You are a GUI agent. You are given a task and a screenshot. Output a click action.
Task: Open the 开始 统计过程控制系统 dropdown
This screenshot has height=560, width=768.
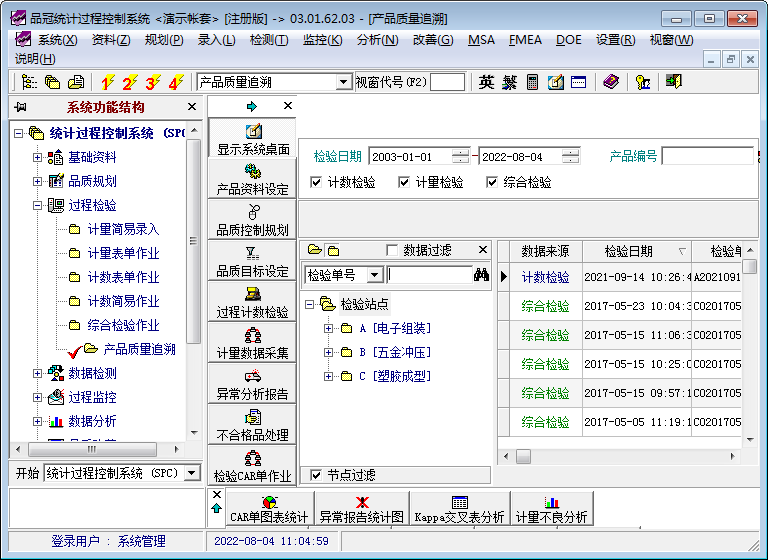coord(192,473)
